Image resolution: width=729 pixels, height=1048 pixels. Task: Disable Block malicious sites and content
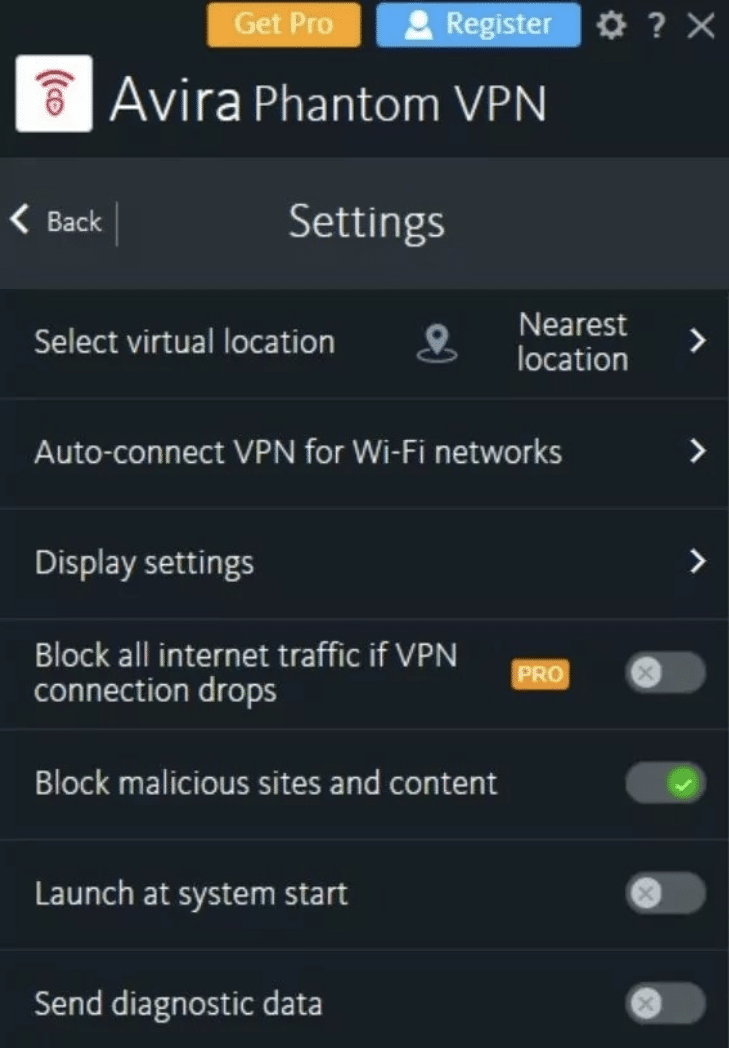[x=666, y=783]
